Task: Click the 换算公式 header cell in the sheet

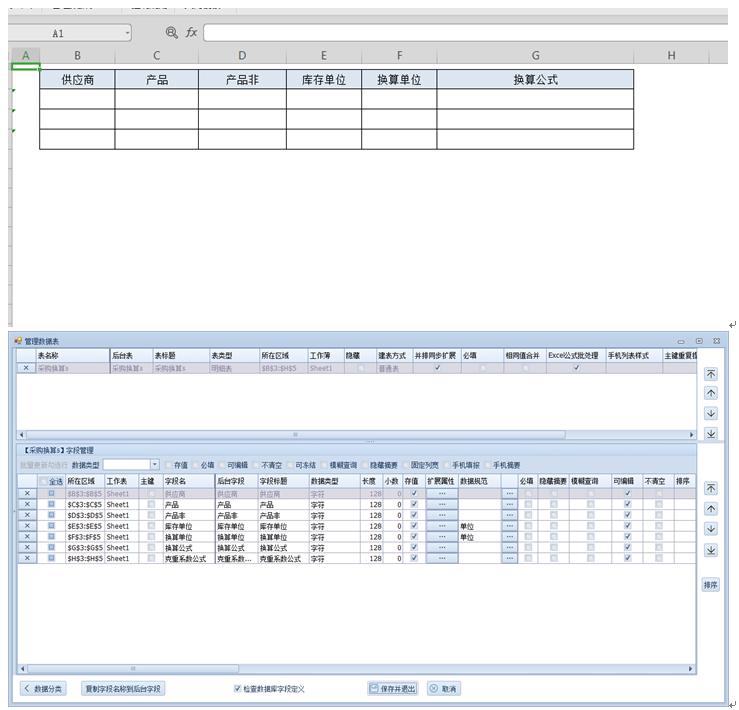Action: click(x=535, y=79)
